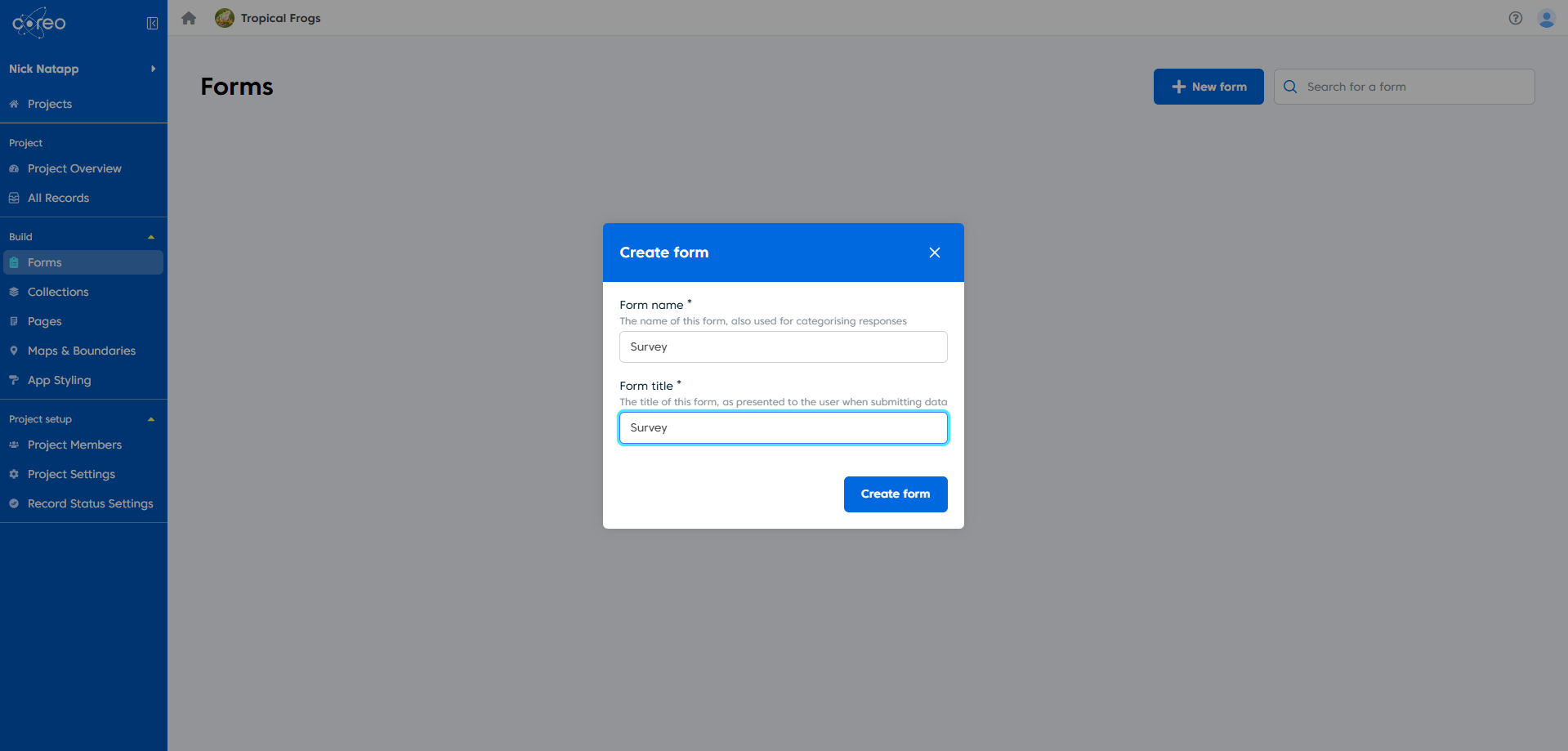Screen dimensions: 1568x751
Task: Open Project Settings
Action: (x=83, y=474)
